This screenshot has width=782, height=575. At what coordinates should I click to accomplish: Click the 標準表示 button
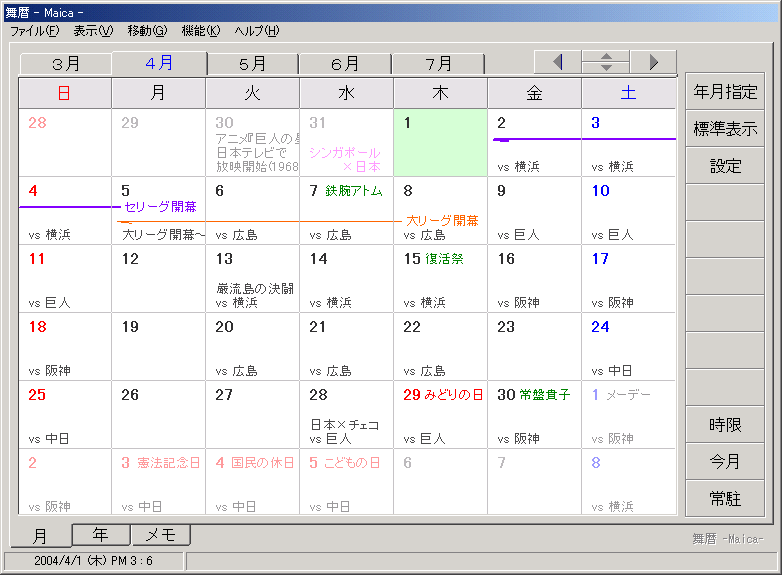point(725,129)
